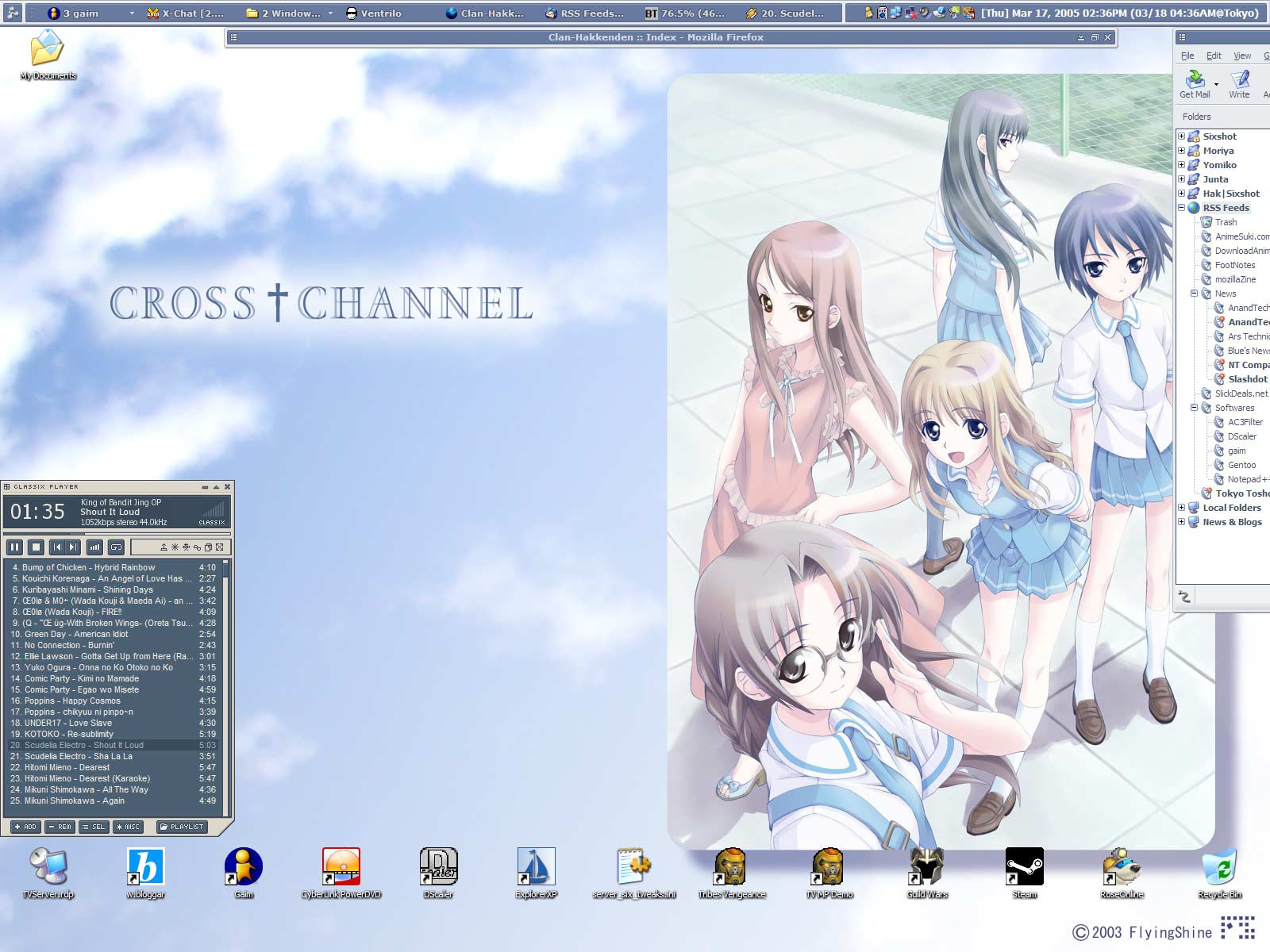Click the eject/open file icon in player
The width and height of the screenshot is (1270, 952).
[164, 547]
